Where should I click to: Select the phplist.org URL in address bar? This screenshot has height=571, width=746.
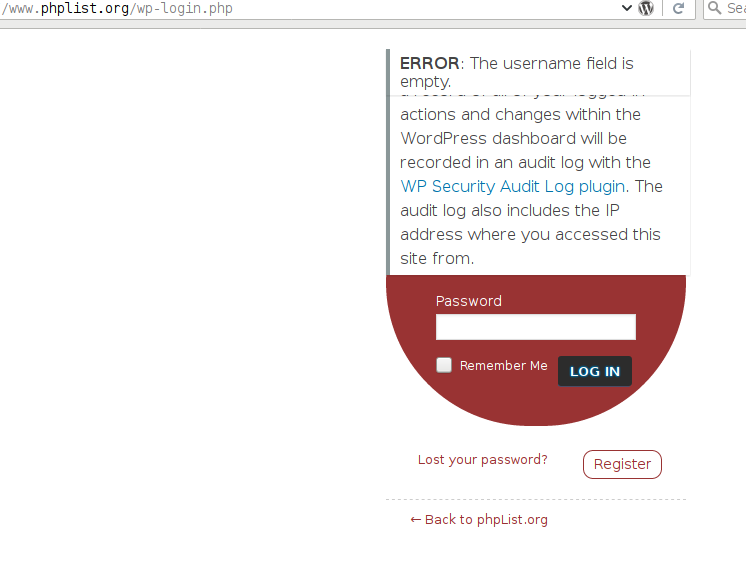pyautogui.click(x=117, y=8)
